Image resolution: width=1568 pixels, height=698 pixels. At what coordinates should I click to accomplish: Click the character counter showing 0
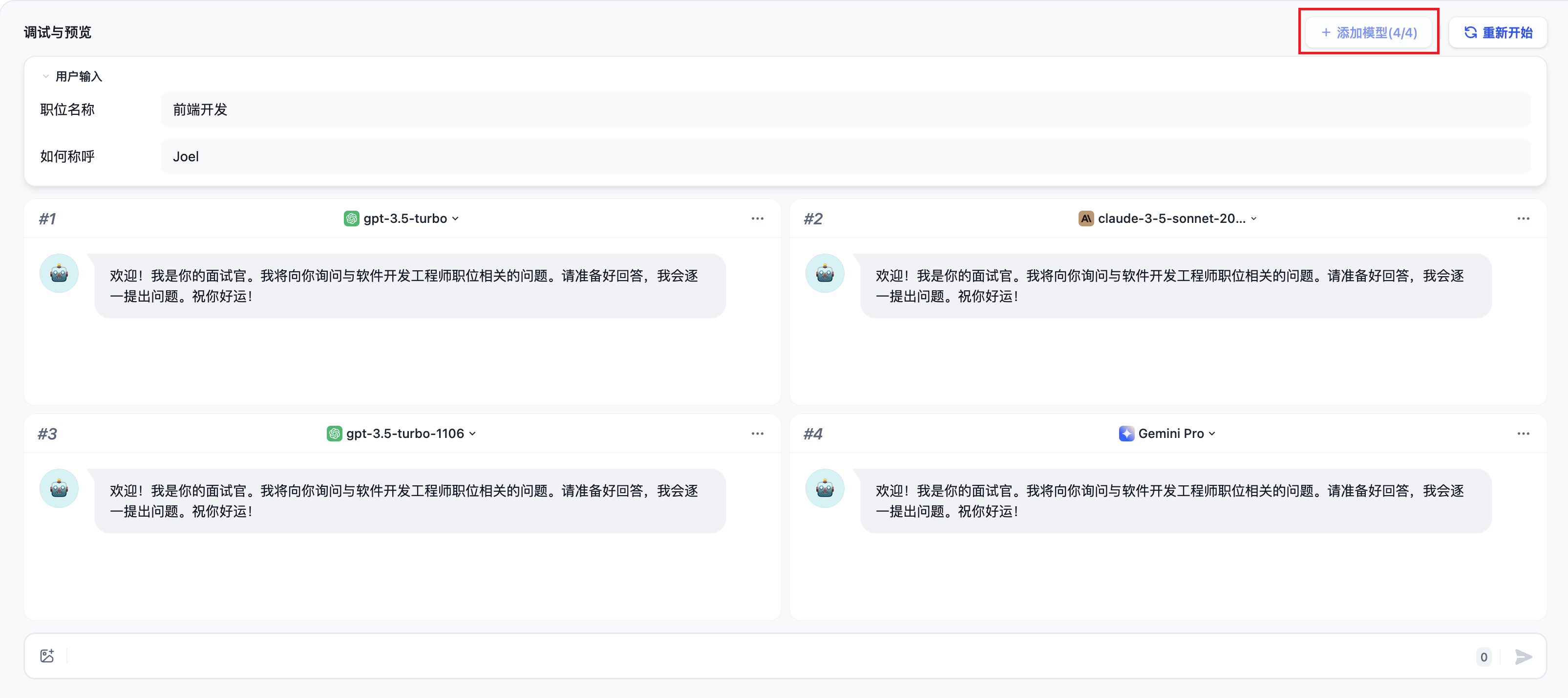(x=1483, y=657)
